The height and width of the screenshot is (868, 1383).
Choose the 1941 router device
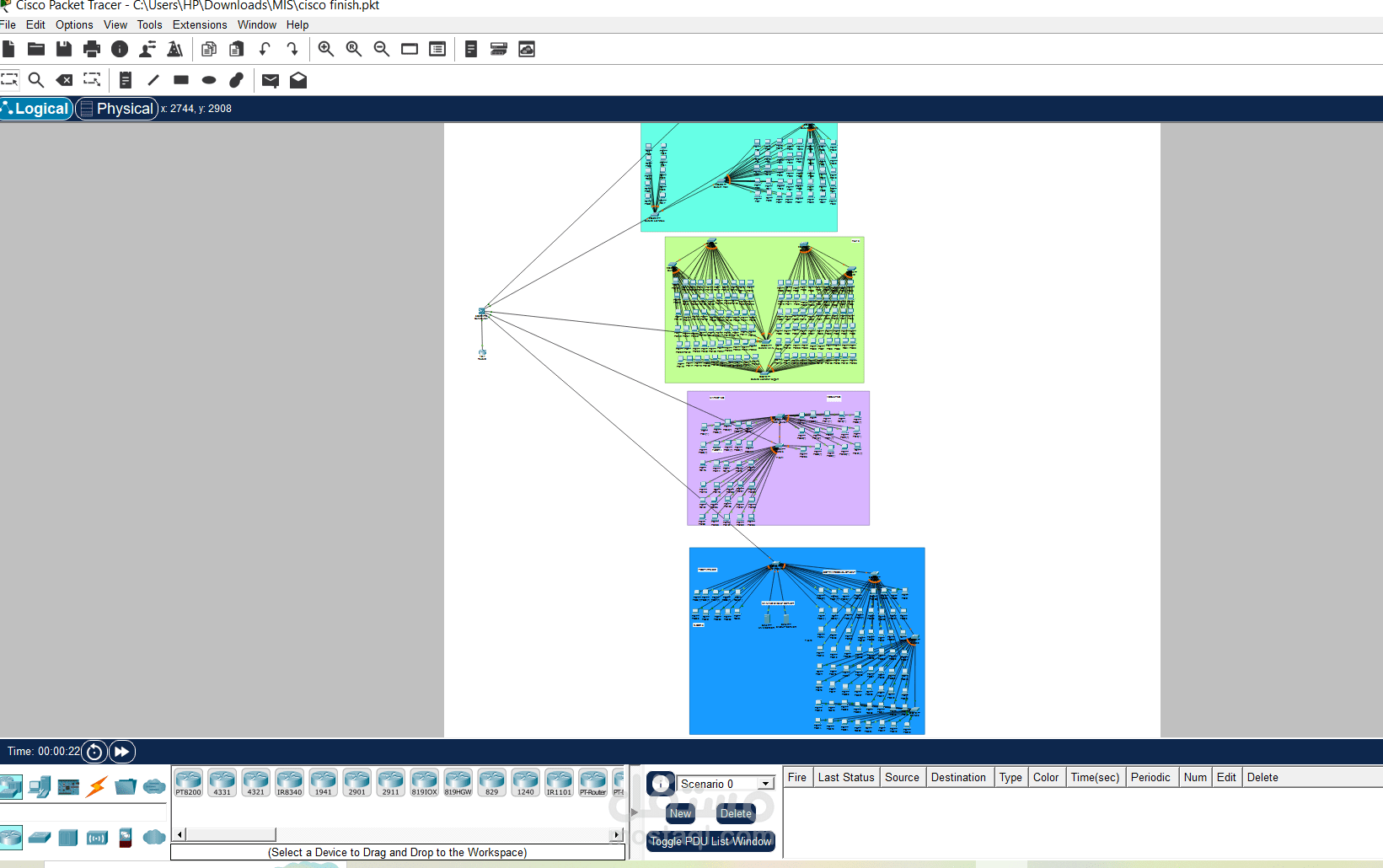(323, 782)
